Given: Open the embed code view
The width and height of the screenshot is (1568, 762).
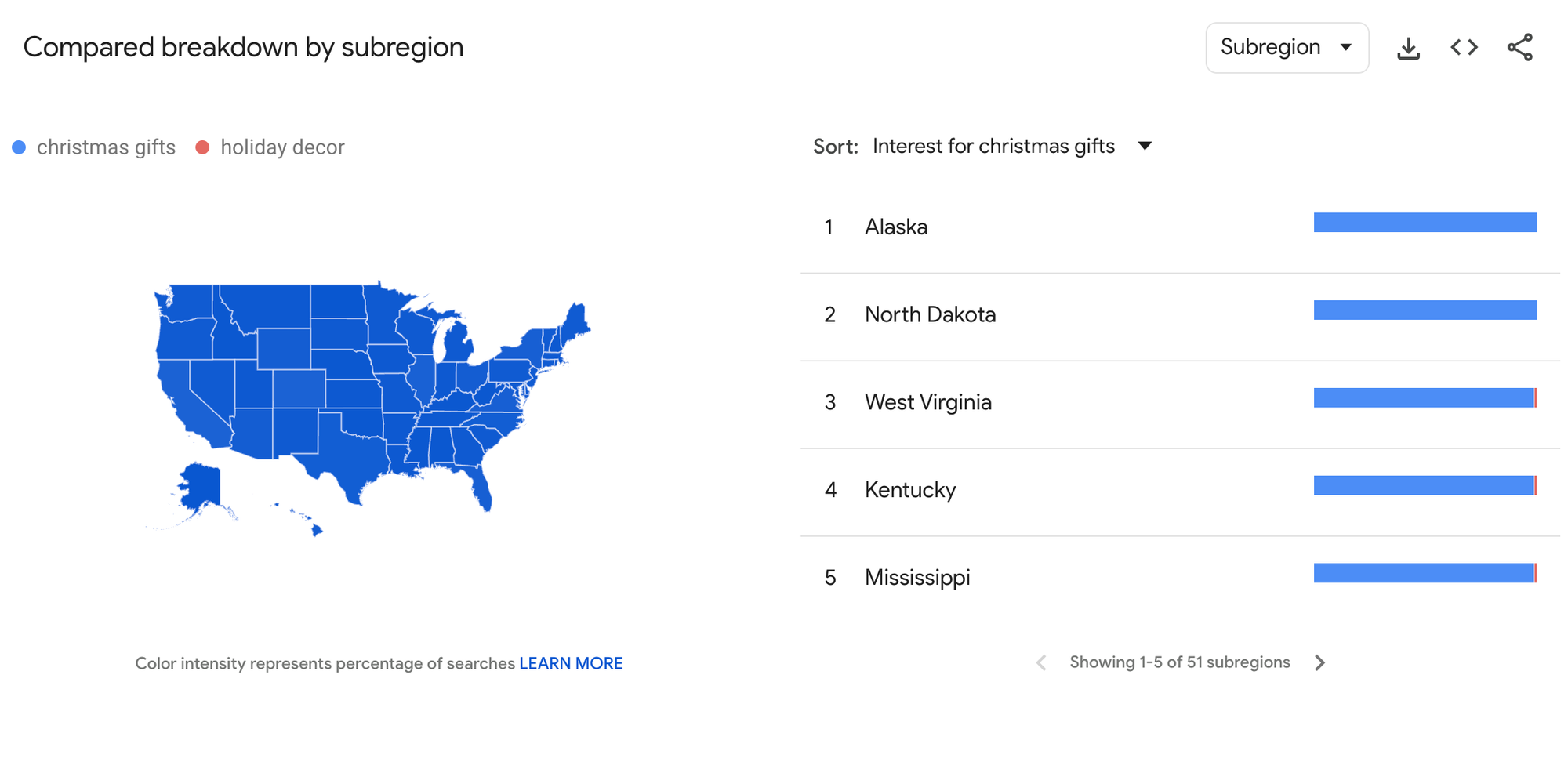Looking at the screenshot, I should (1463, 47).
